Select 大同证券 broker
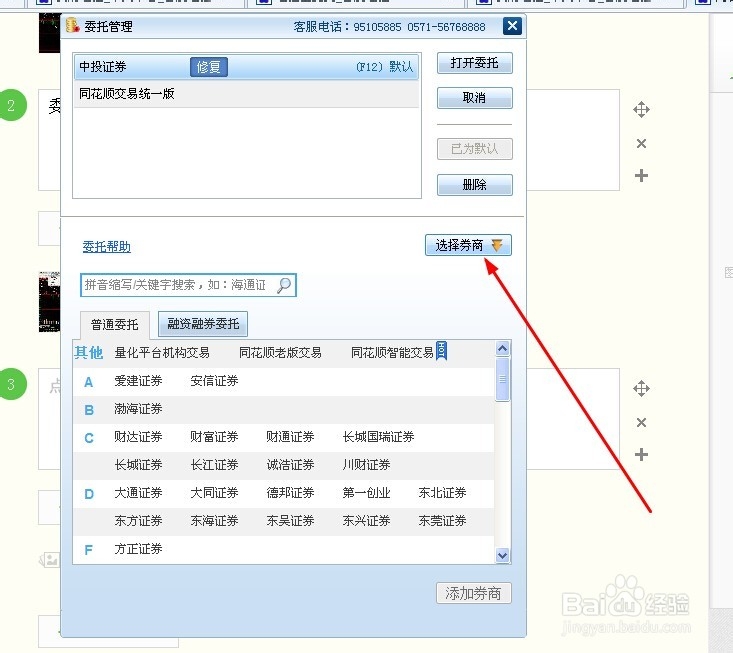The image size is (733, 653). pos(214,493)
